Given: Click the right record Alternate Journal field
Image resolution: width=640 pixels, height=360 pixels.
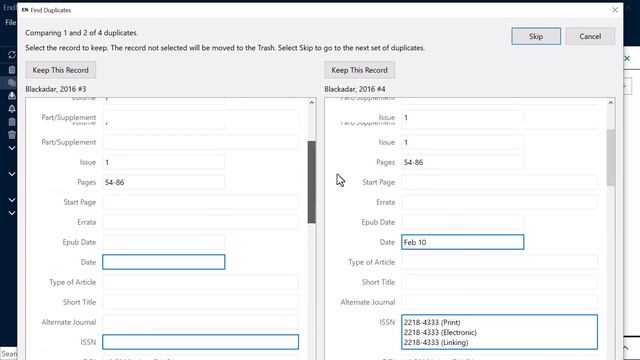Looking at the screenshot, I should pyautogui.click(x=499, y=302).
